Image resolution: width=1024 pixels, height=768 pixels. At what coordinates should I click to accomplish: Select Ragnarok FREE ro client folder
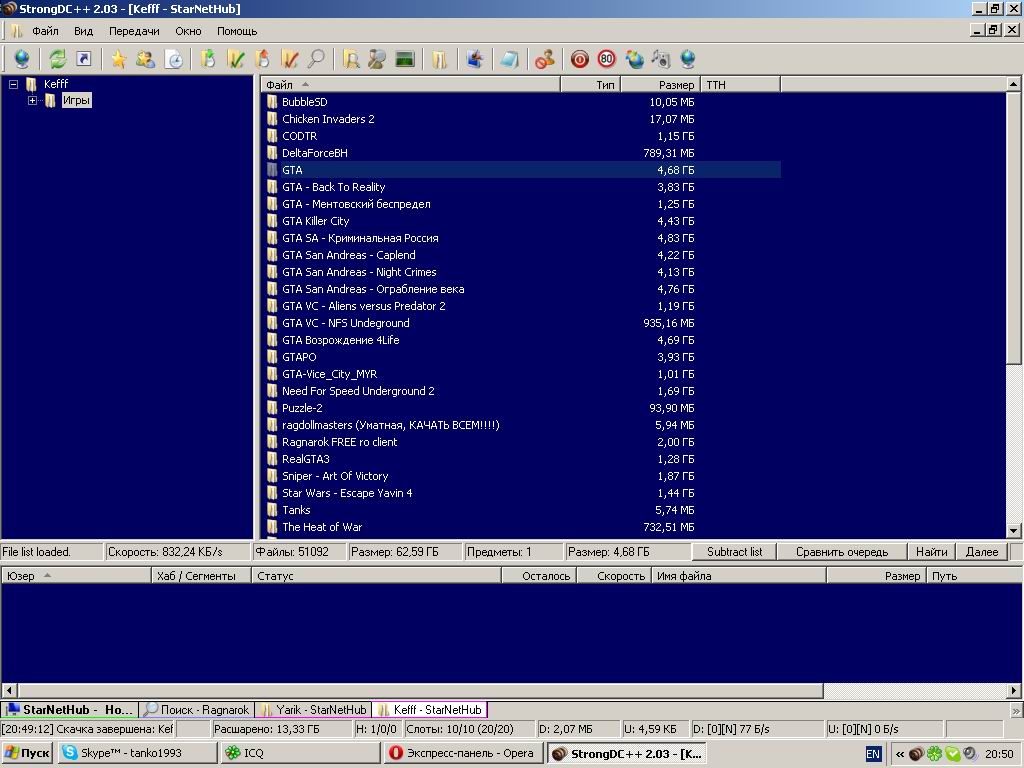point(340,442)
